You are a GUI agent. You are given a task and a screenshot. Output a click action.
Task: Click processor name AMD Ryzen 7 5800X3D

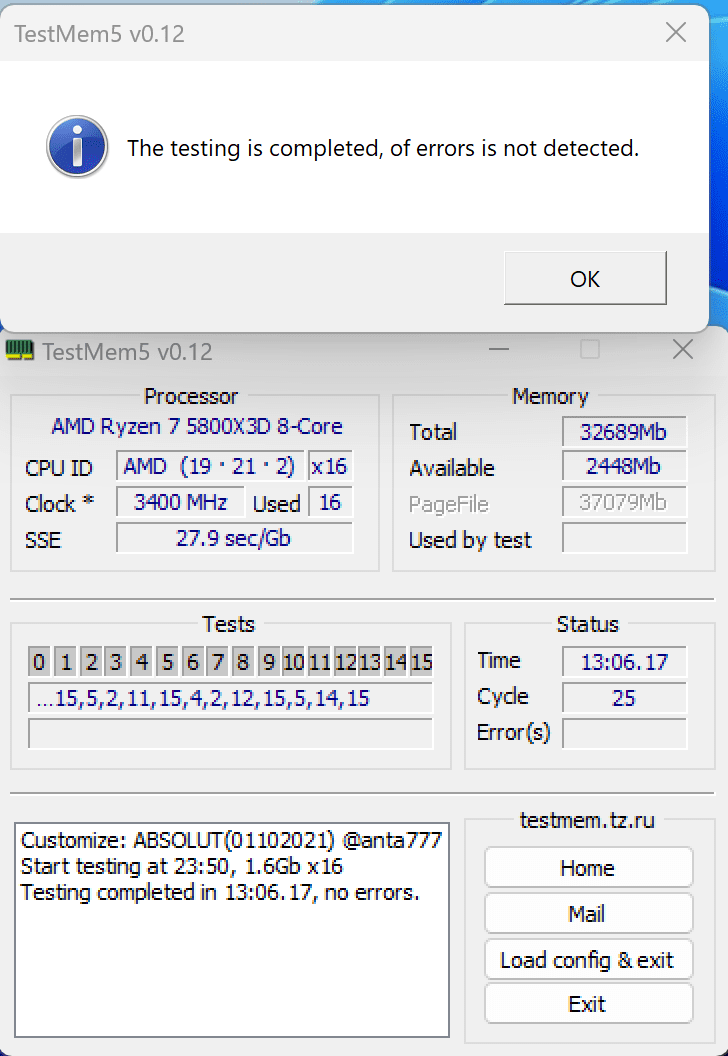(197, 426)
